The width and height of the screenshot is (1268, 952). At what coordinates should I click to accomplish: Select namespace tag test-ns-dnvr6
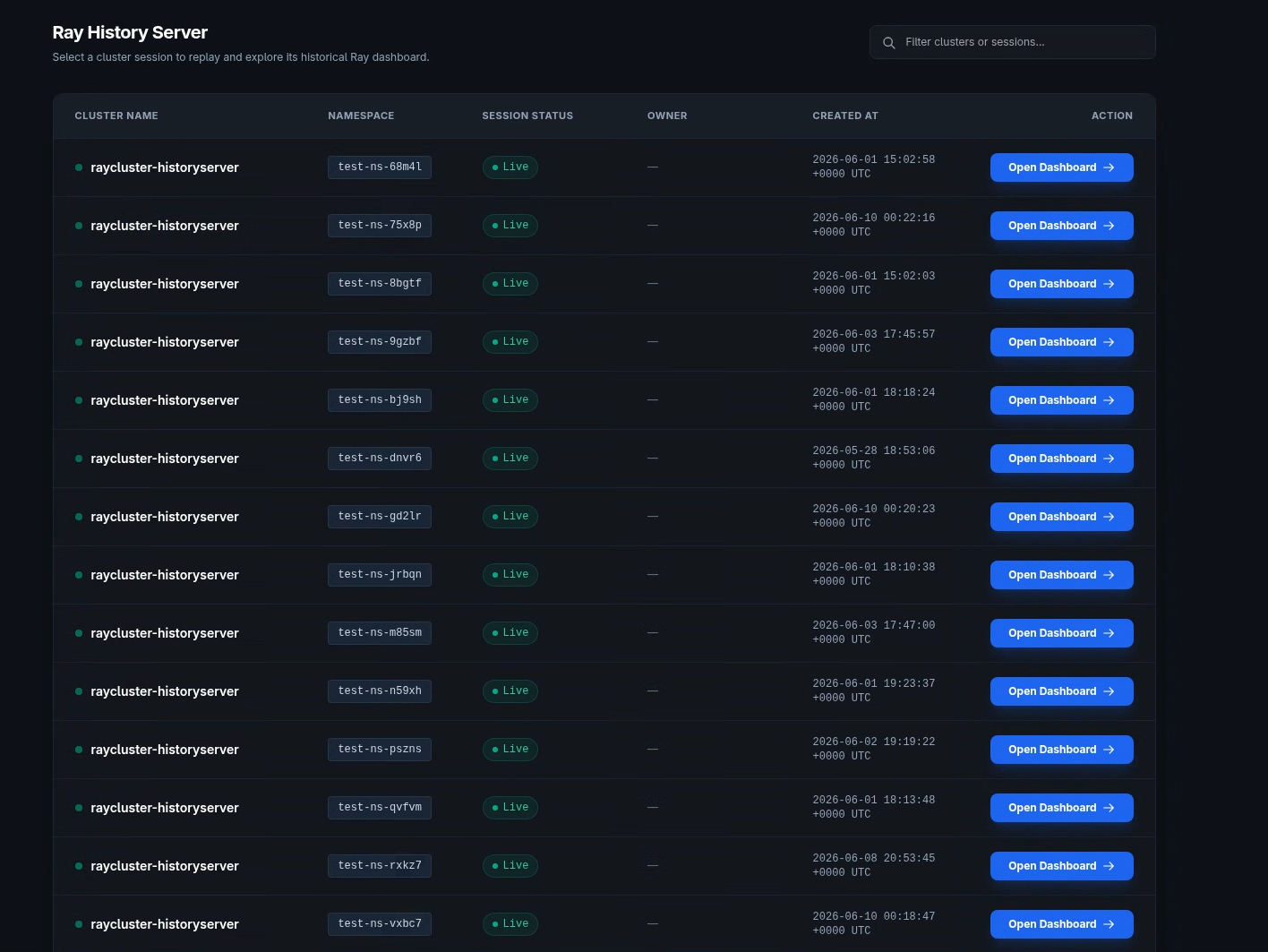coord(380,459)
